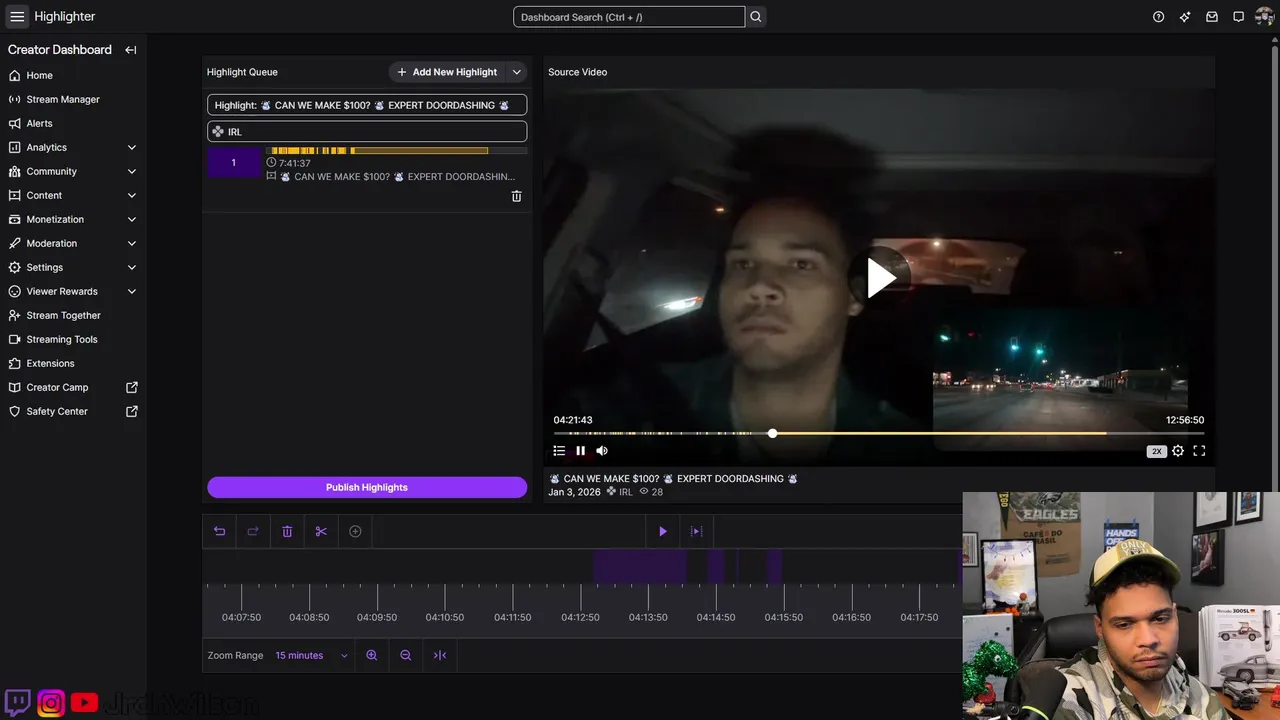This screenshot has width=1280, height=720.
Task: Redo the timeline edit
Action: pyautogui.click(x=253, y=531)
